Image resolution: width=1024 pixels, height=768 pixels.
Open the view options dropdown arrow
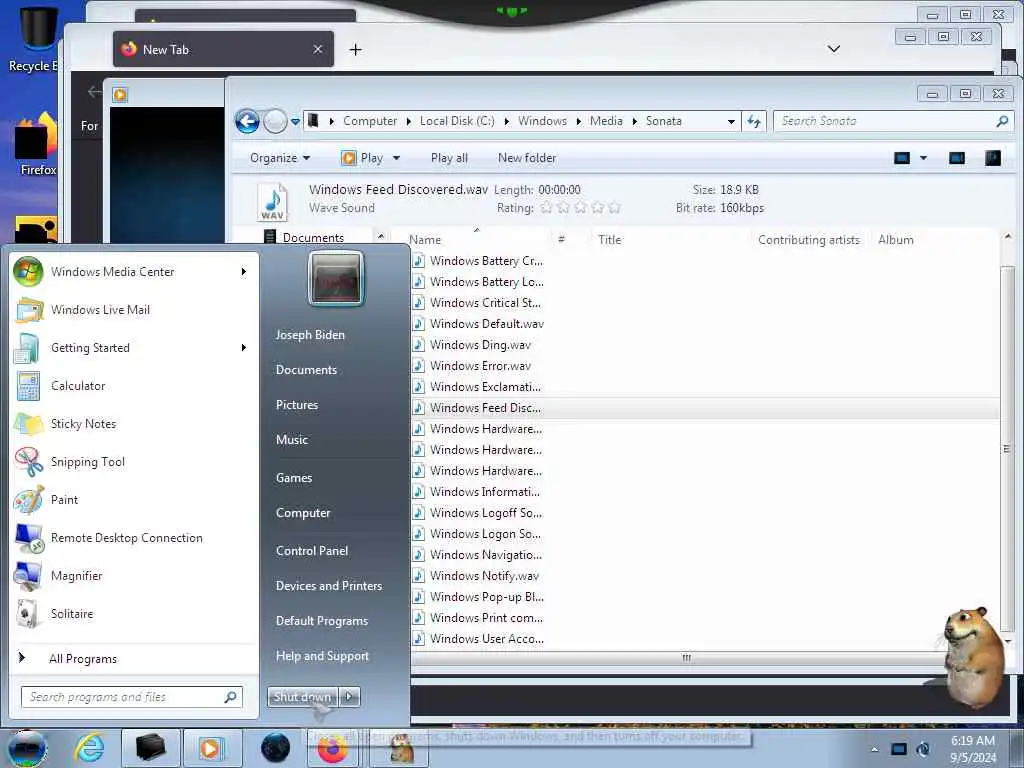pos(923,158)
